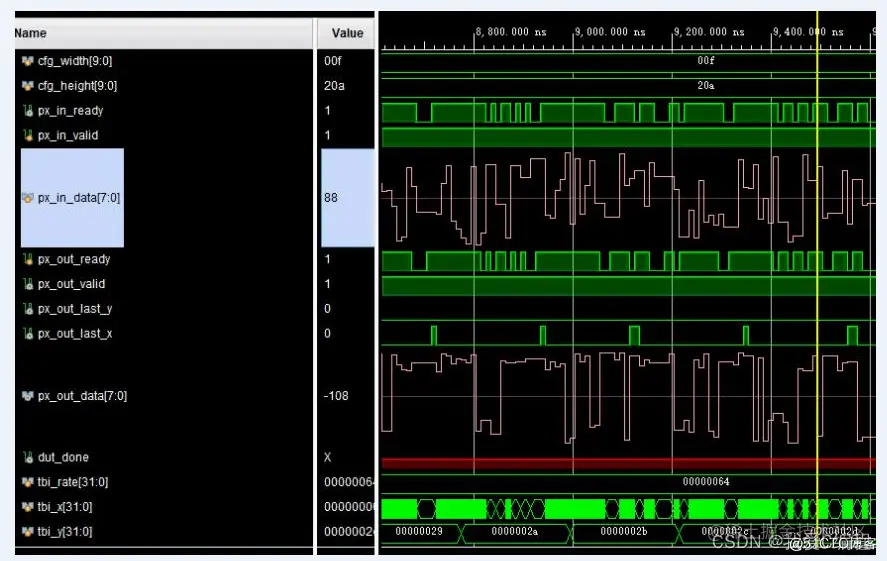Click the Value column header
Viewport: 887px width, 561px height.
click(x=347, y=33)
